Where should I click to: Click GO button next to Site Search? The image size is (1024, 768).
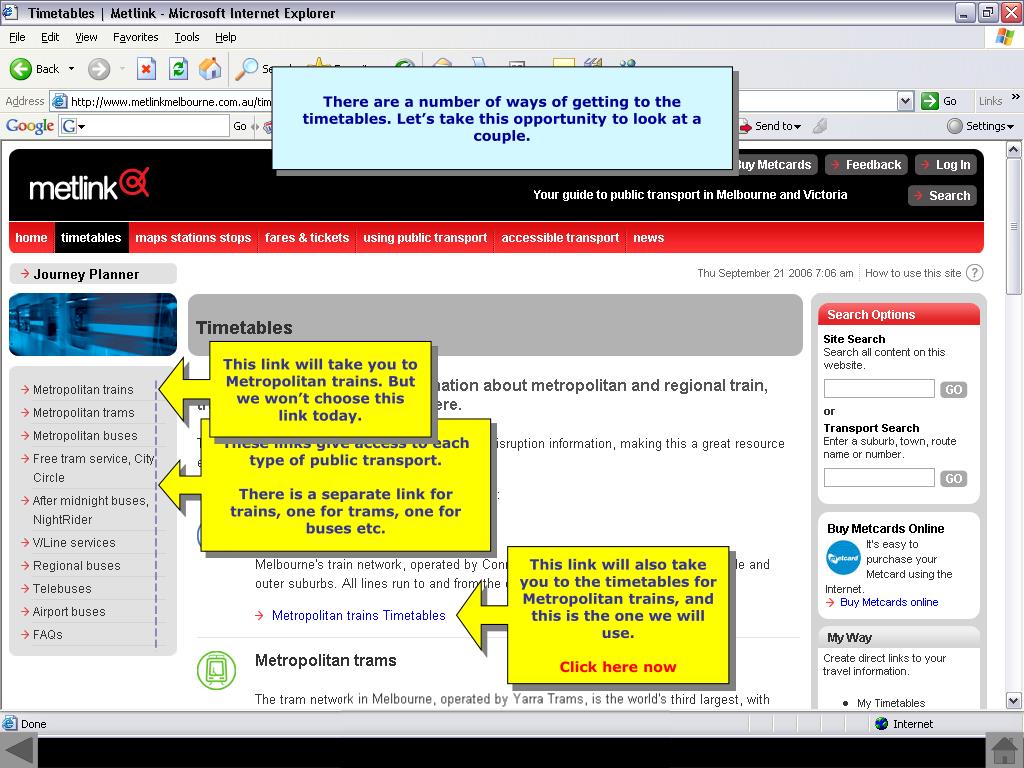[953, 390]
